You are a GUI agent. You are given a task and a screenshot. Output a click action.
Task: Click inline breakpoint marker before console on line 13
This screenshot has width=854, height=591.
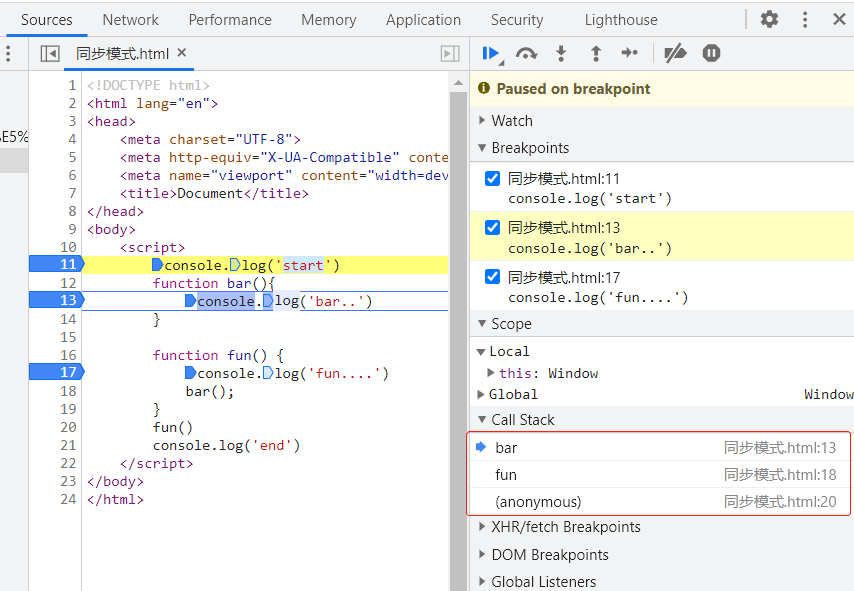[190, 301]
